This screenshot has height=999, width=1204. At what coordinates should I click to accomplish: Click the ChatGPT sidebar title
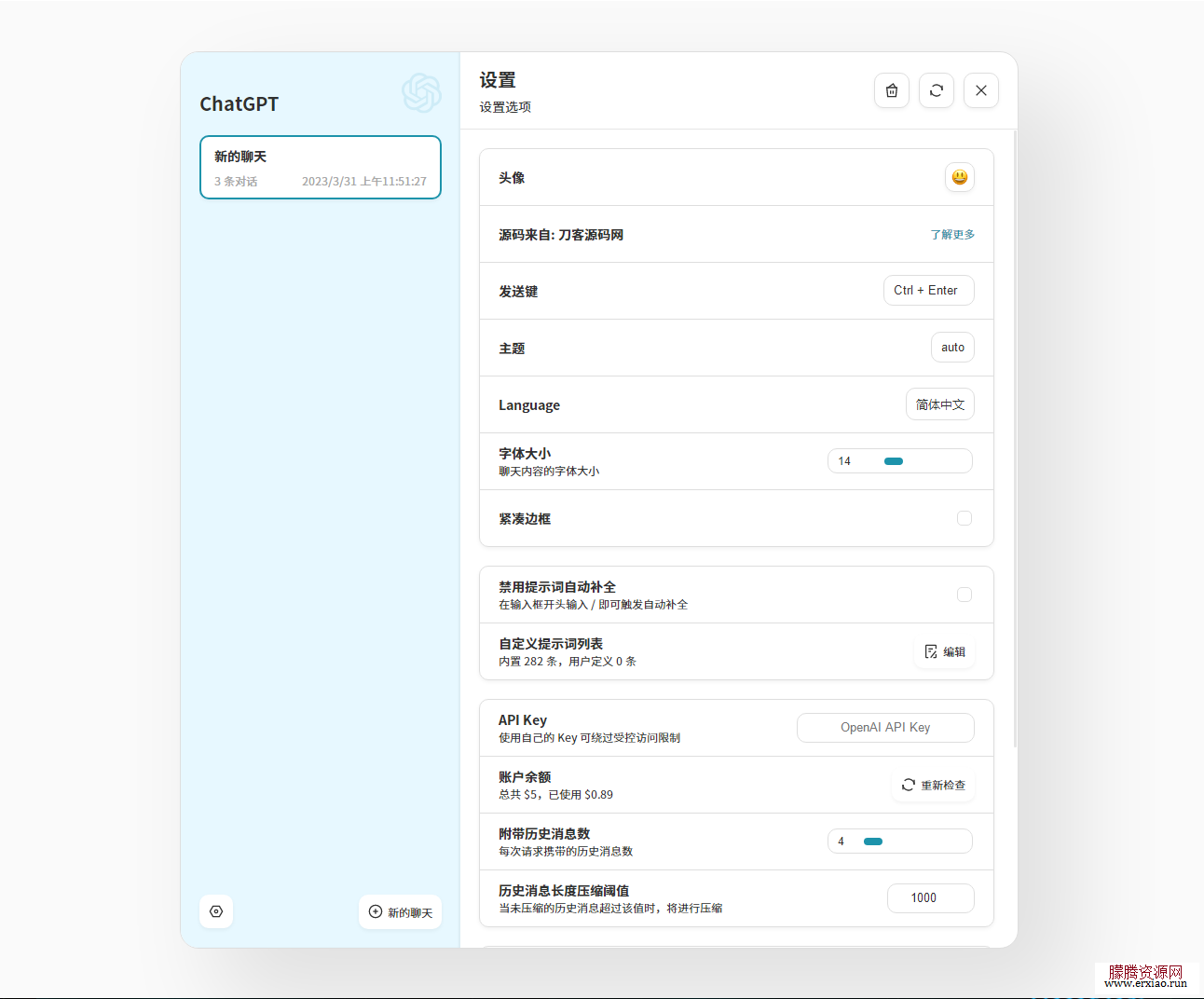[239, 103]
